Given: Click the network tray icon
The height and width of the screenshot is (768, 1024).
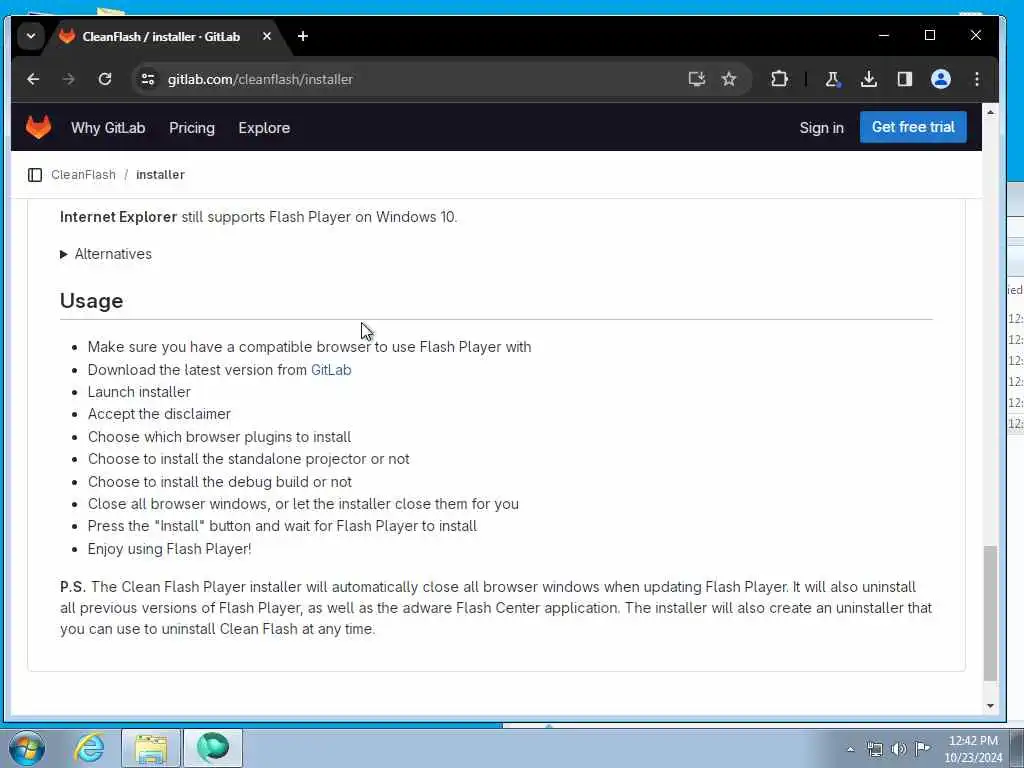Looking at the screenshot, I should point(874,750).
